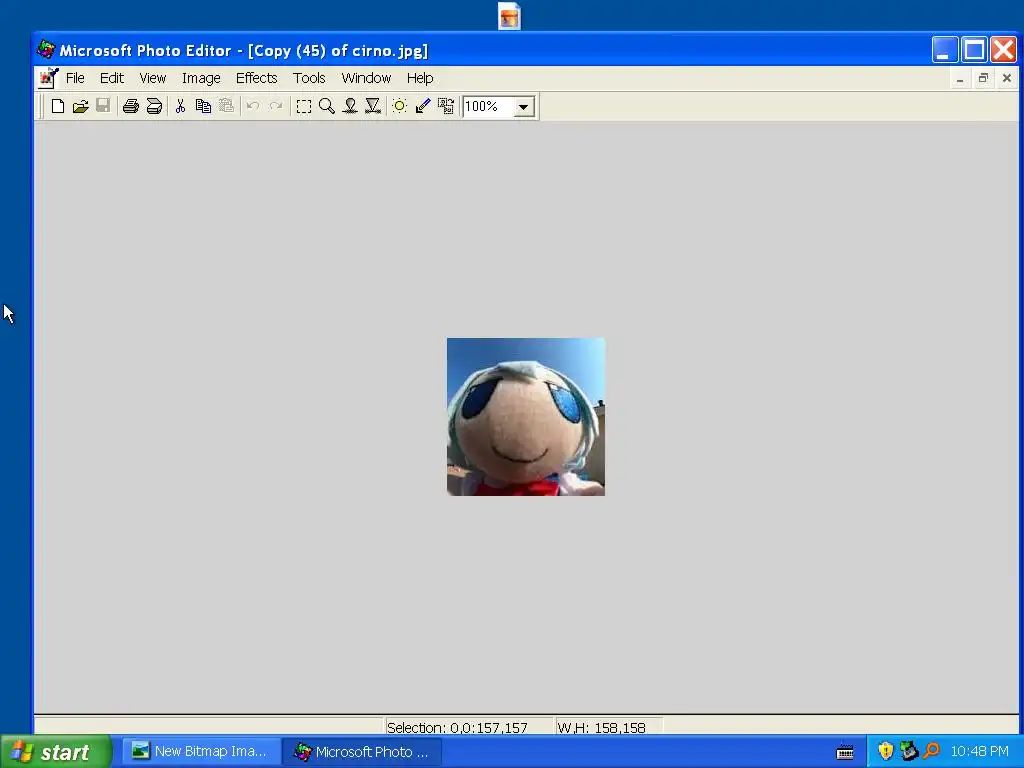Click the Paste toolbar icon
Viewport: 1024px width, 768px height.
(226, 106)
